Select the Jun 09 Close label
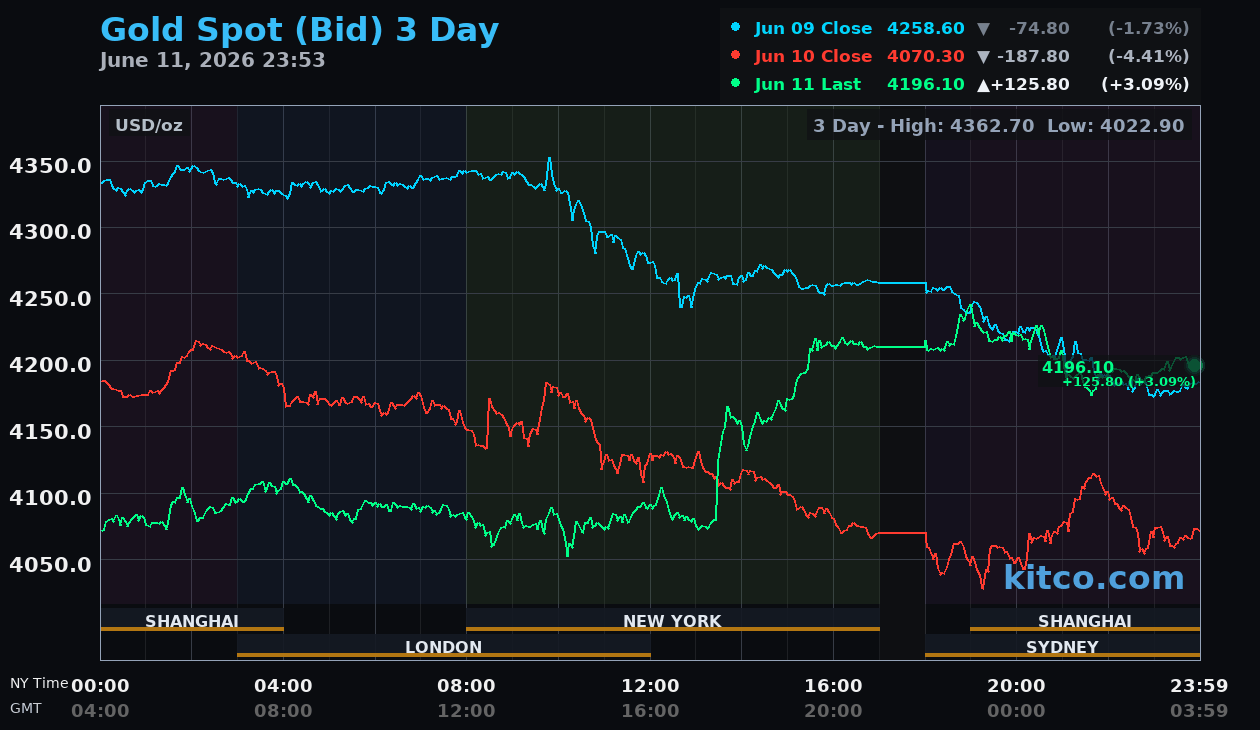1260x730 pixels. pyautogui.click(x=813, y=29)
